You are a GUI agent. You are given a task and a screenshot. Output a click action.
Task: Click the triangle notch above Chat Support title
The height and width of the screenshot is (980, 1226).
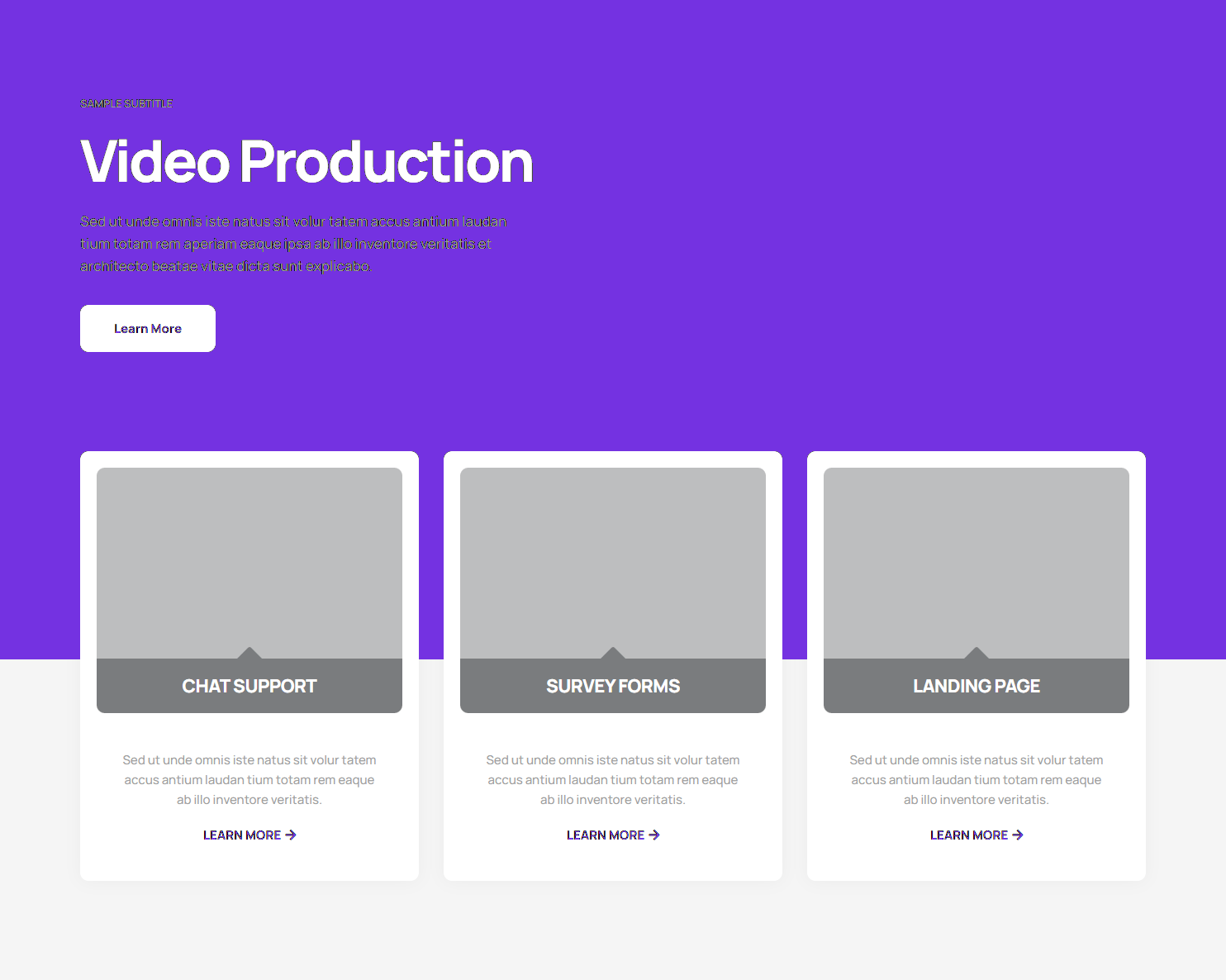tap(249, 654)
